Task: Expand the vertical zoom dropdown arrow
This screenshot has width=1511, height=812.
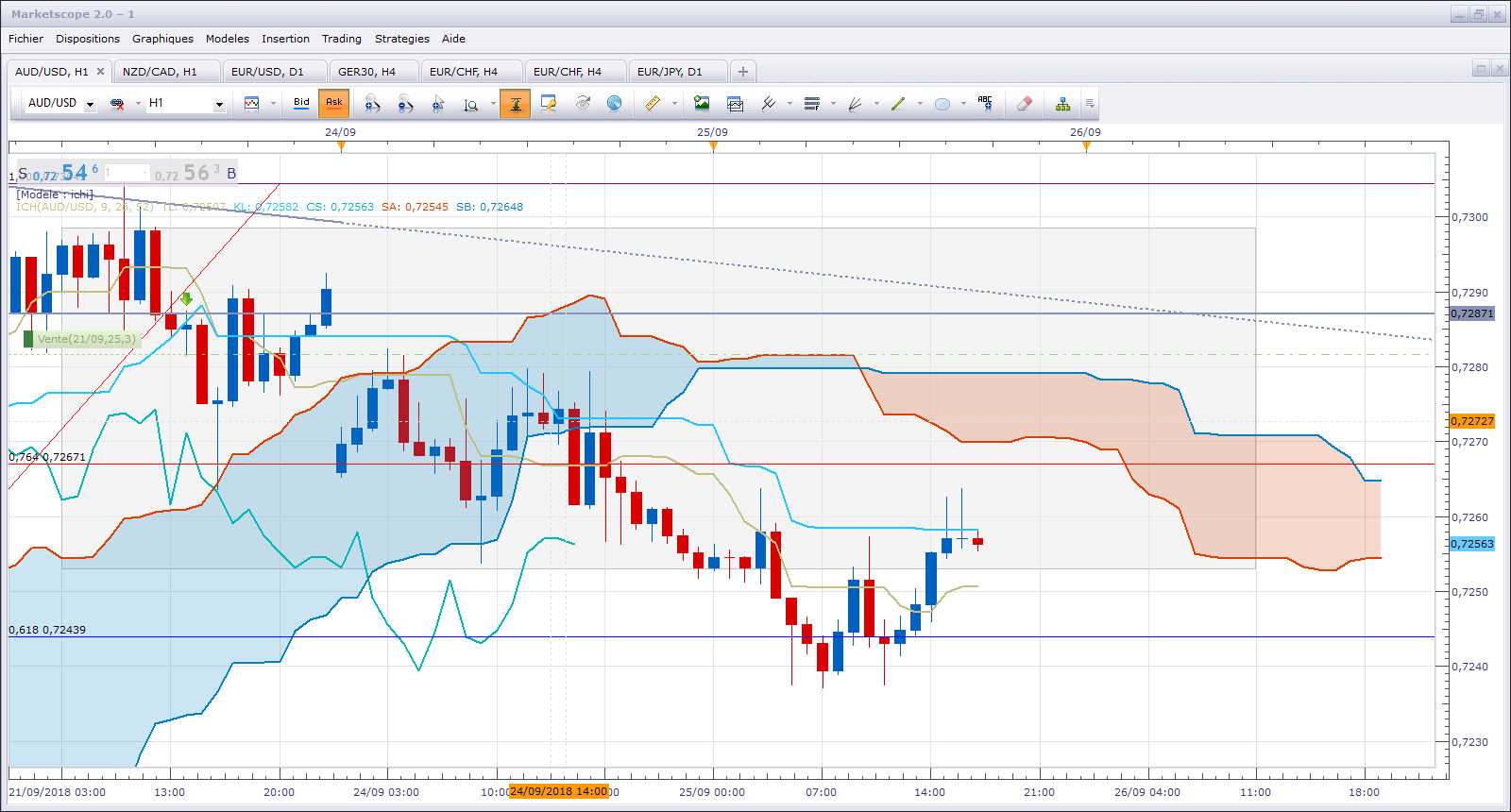Action: [x=492, y=104]
